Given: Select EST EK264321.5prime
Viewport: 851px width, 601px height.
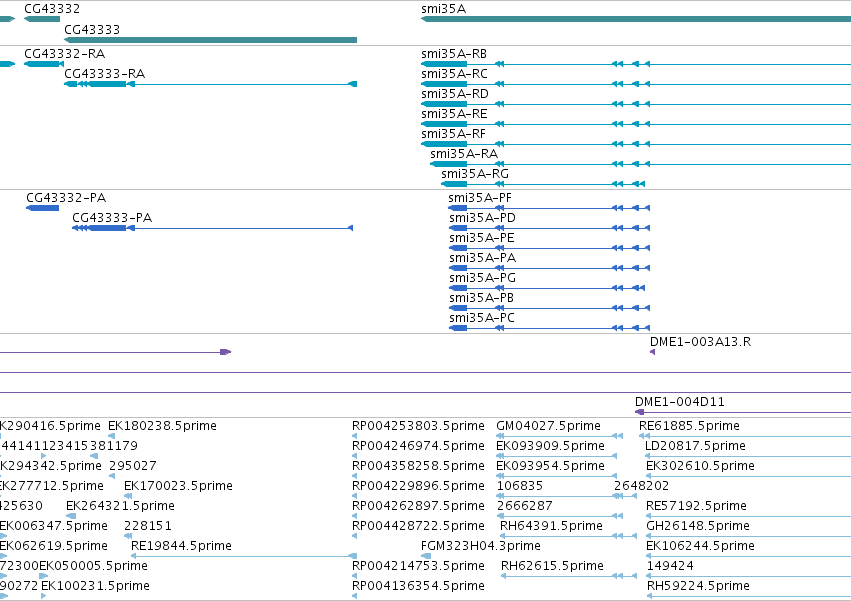Looking at the screenshot, I should (120, 506).
